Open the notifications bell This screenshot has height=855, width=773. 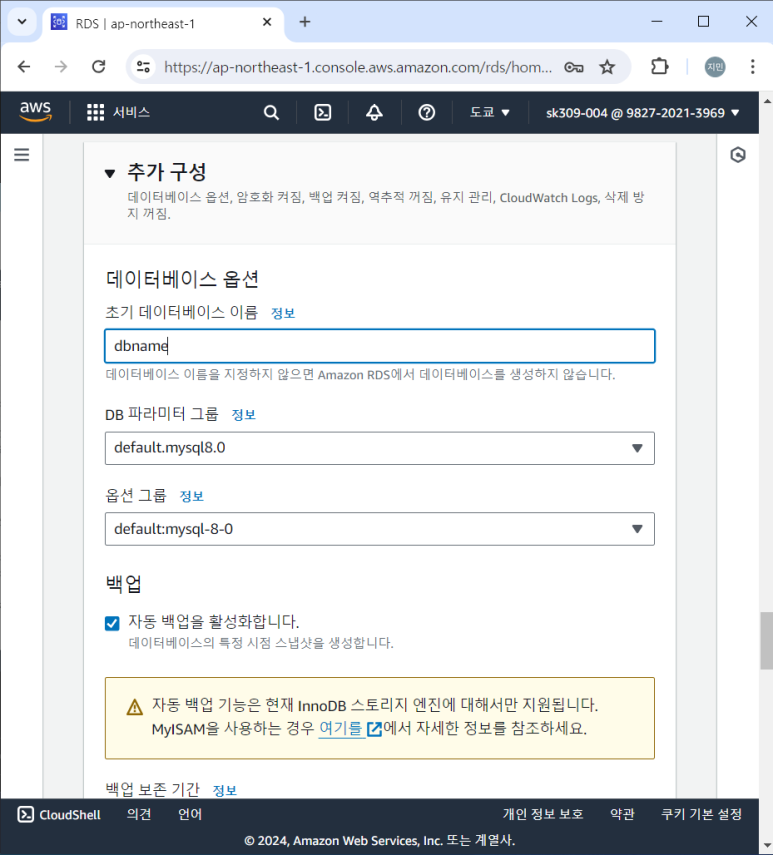click(374, 113)
